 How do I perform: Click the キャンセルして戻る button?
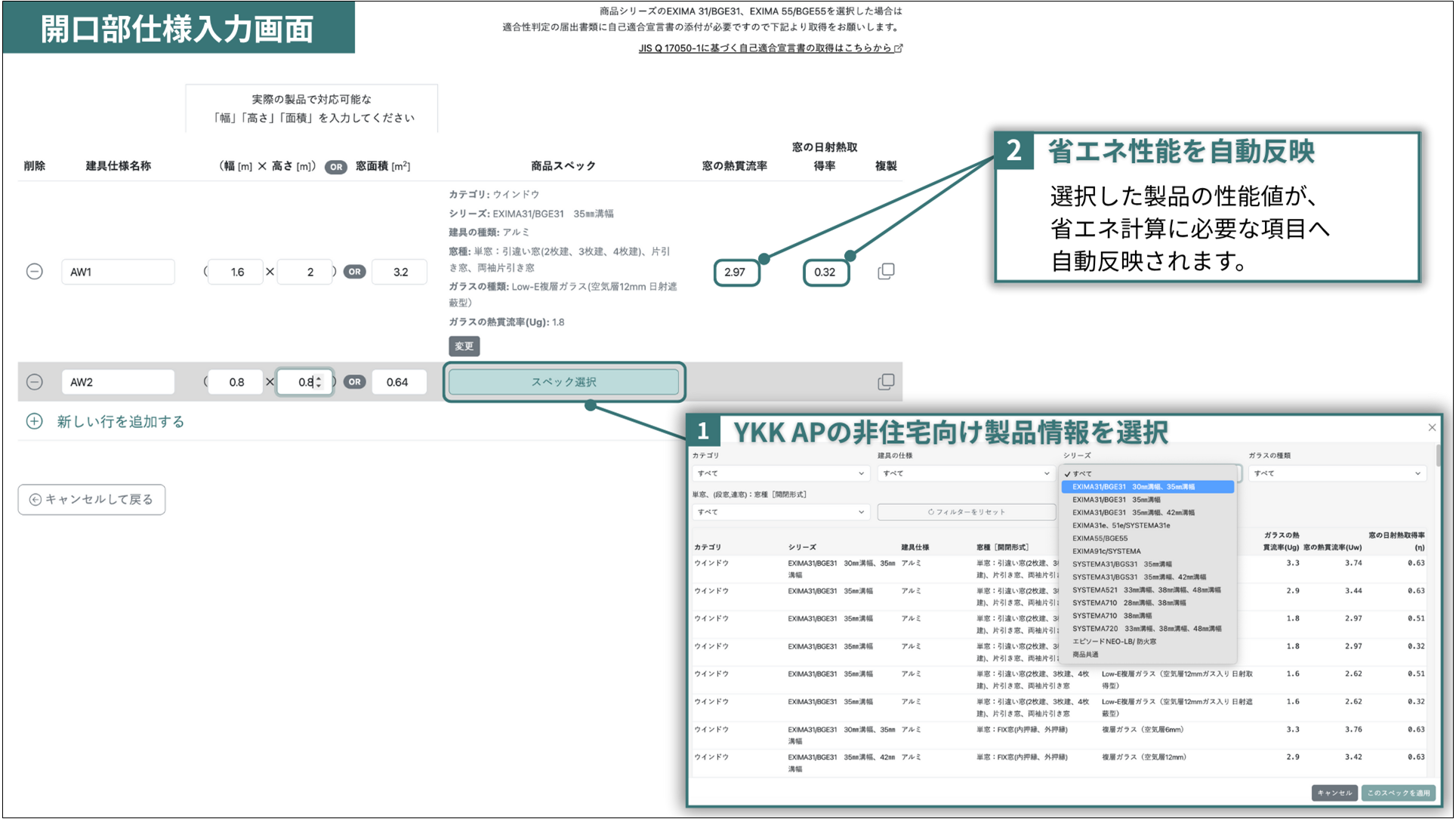[x=91, y=500]
